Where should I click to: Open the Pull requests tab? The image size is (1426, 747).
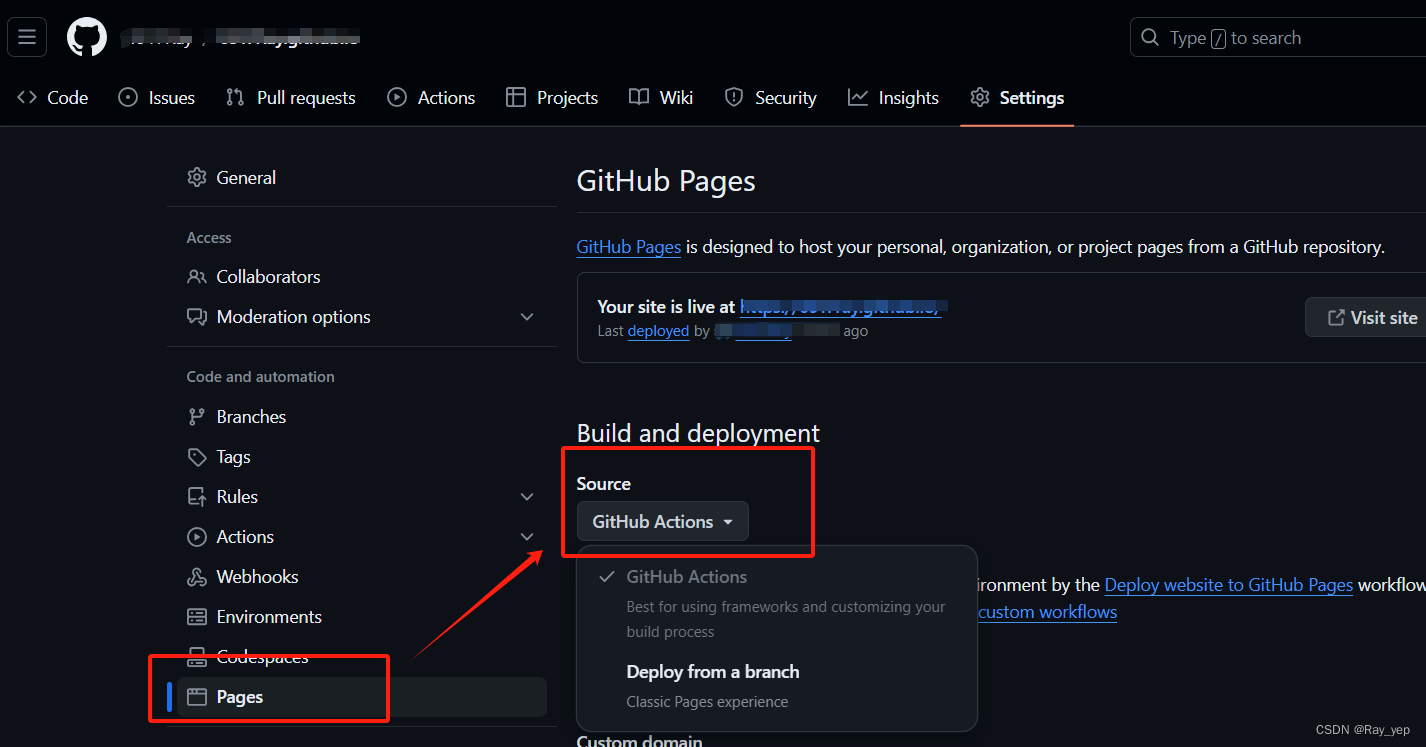291,97
